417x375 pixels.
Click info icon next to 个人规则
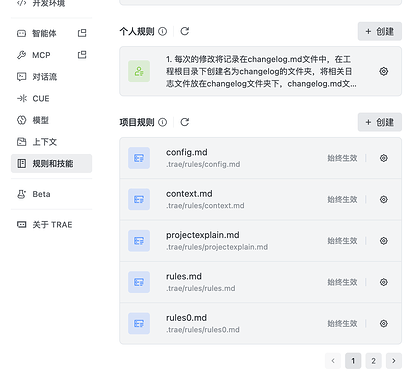(162, 31)
